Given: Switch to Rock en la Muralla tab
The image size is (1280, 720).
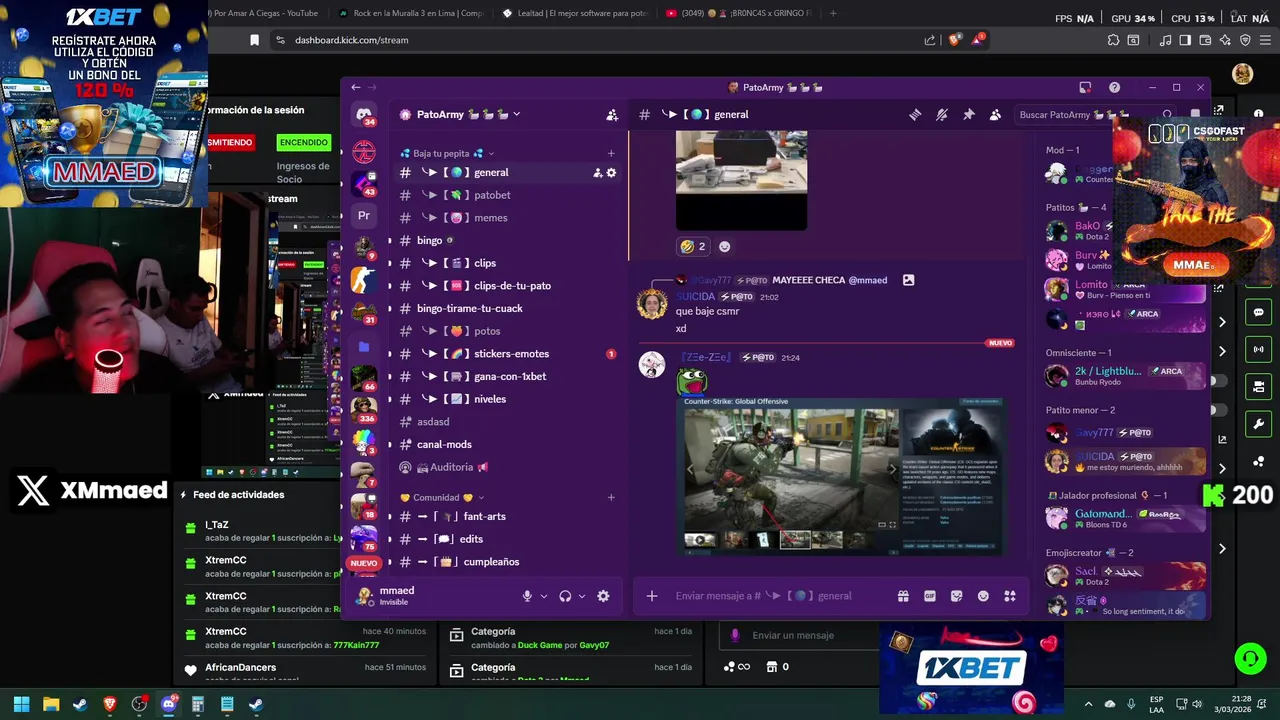Looking at the screenshot, I should [410, 13].
